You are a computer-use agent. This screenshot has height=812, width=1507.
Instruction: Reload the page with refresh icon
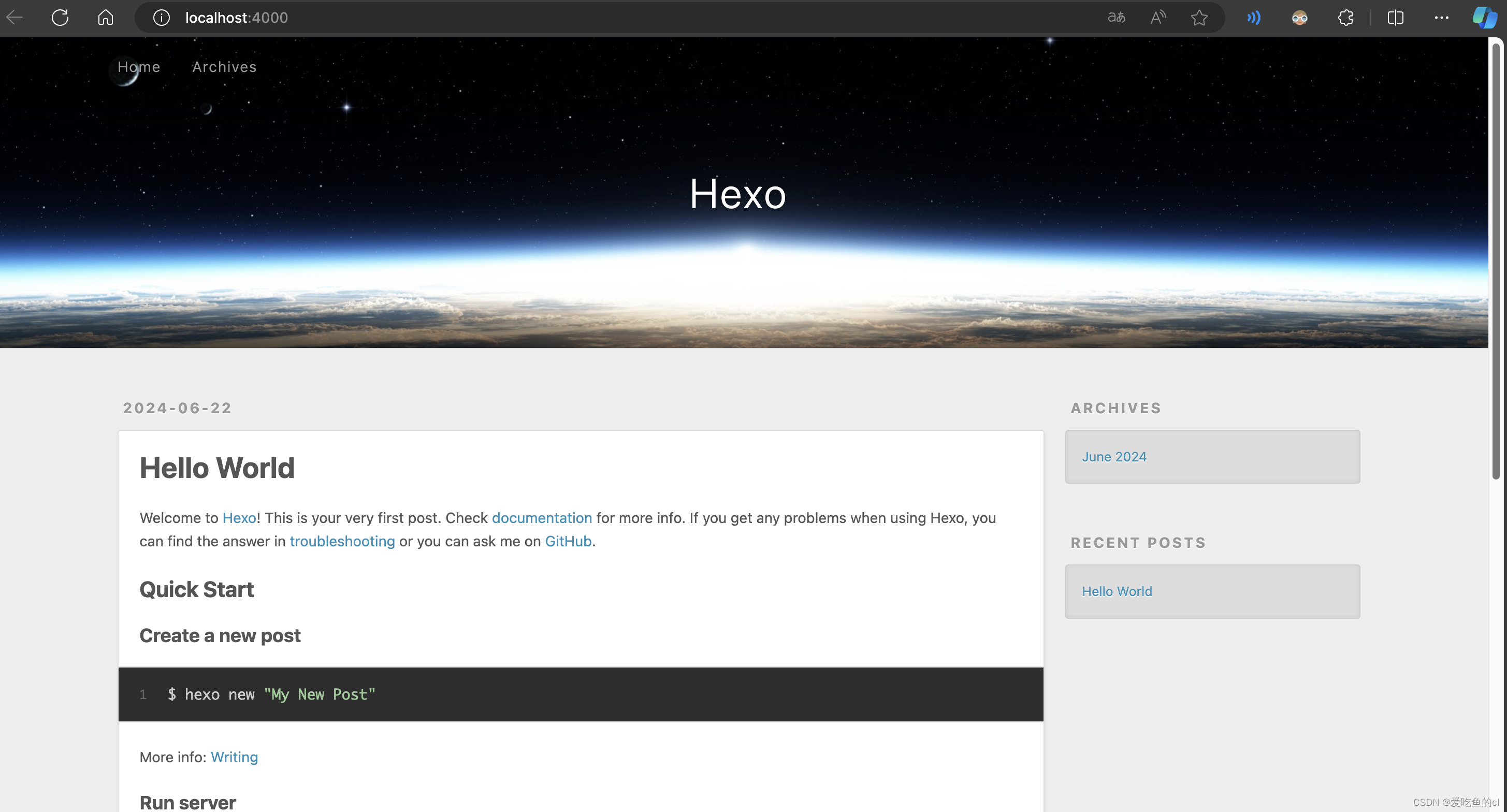pyautogui.click(x=60, y=18)
